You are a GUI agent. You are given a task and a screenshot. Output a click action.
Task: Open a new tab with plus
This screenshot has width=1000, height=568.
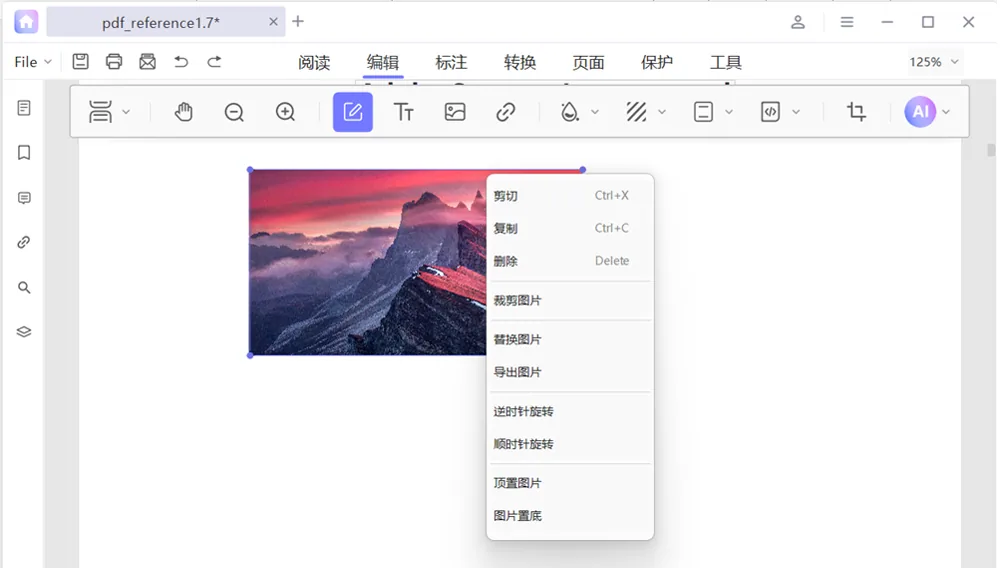point(298,22)
